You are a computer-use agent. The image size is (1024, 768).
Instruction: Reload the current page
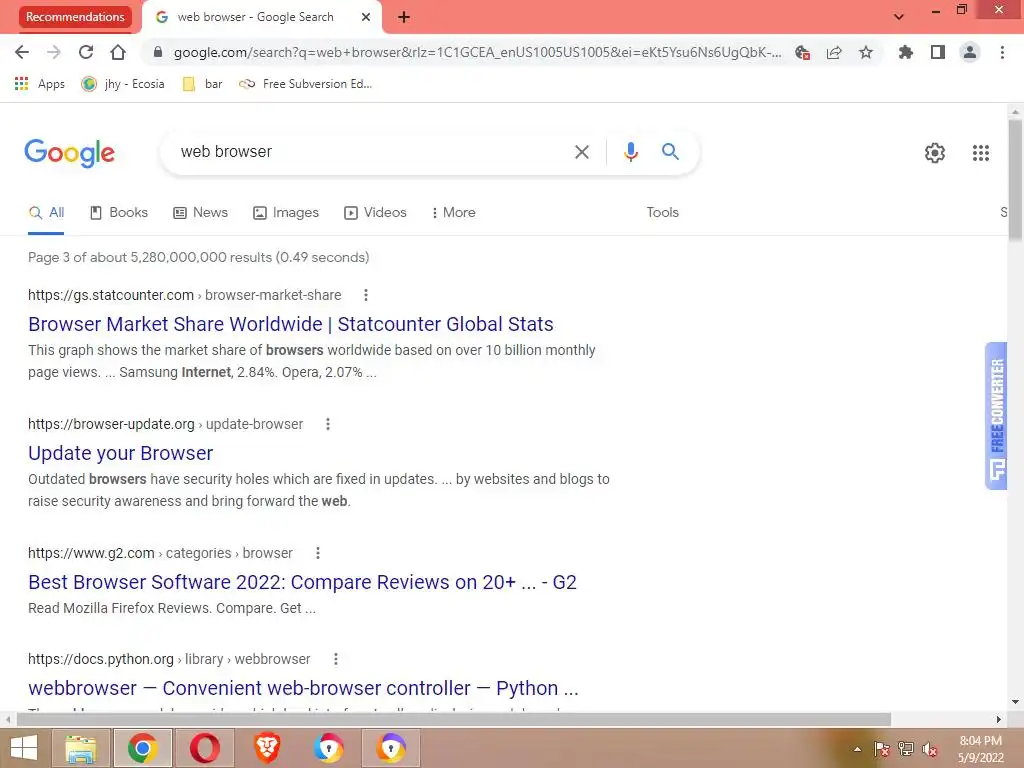[x=86, y=52]
